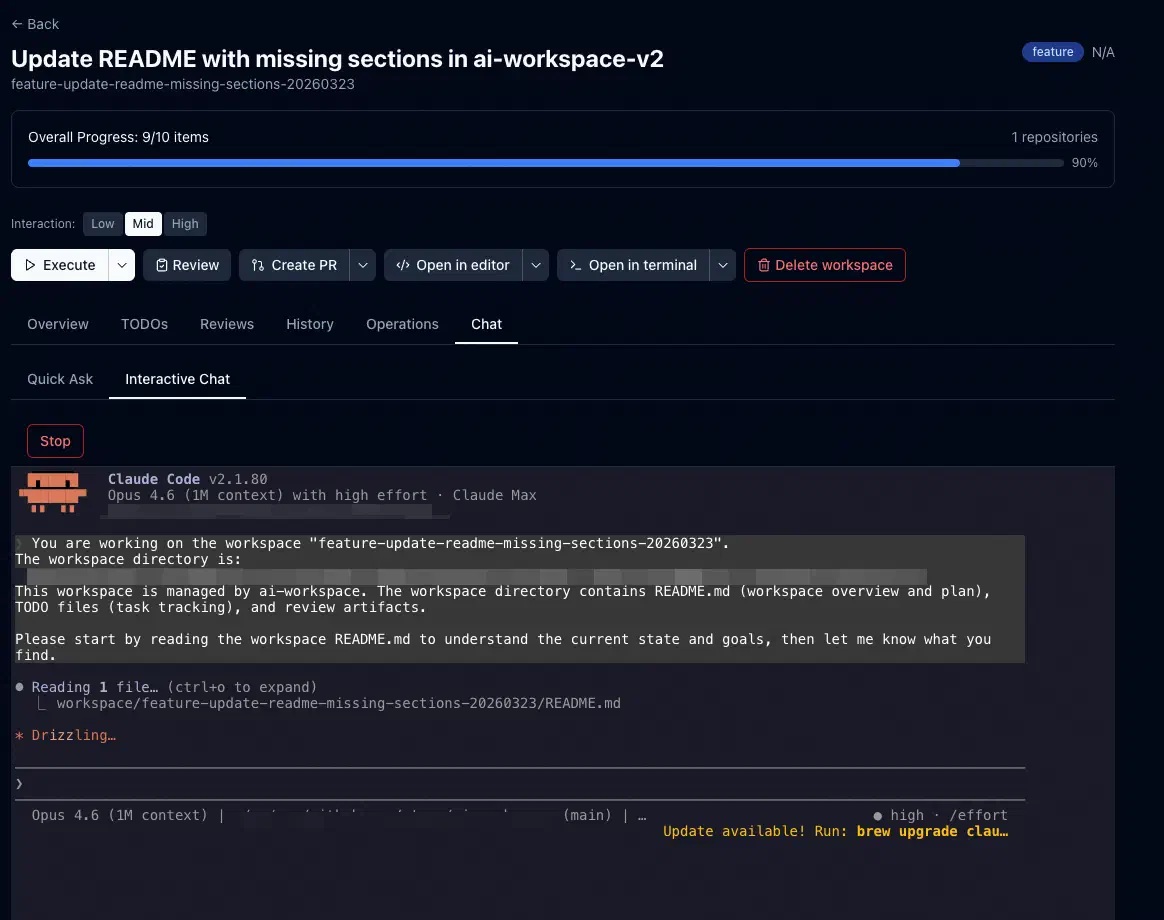
Task: Set interaction level to Low
Action: [x=103, y=224]
